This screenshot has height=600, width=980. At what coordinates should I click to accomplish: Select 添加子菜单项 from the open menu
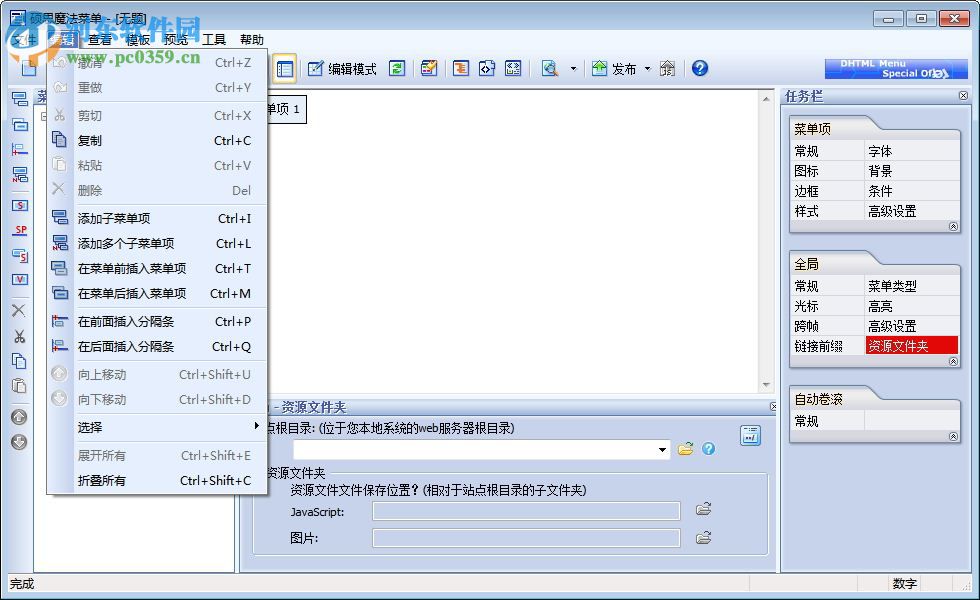(x=115, y=217)
